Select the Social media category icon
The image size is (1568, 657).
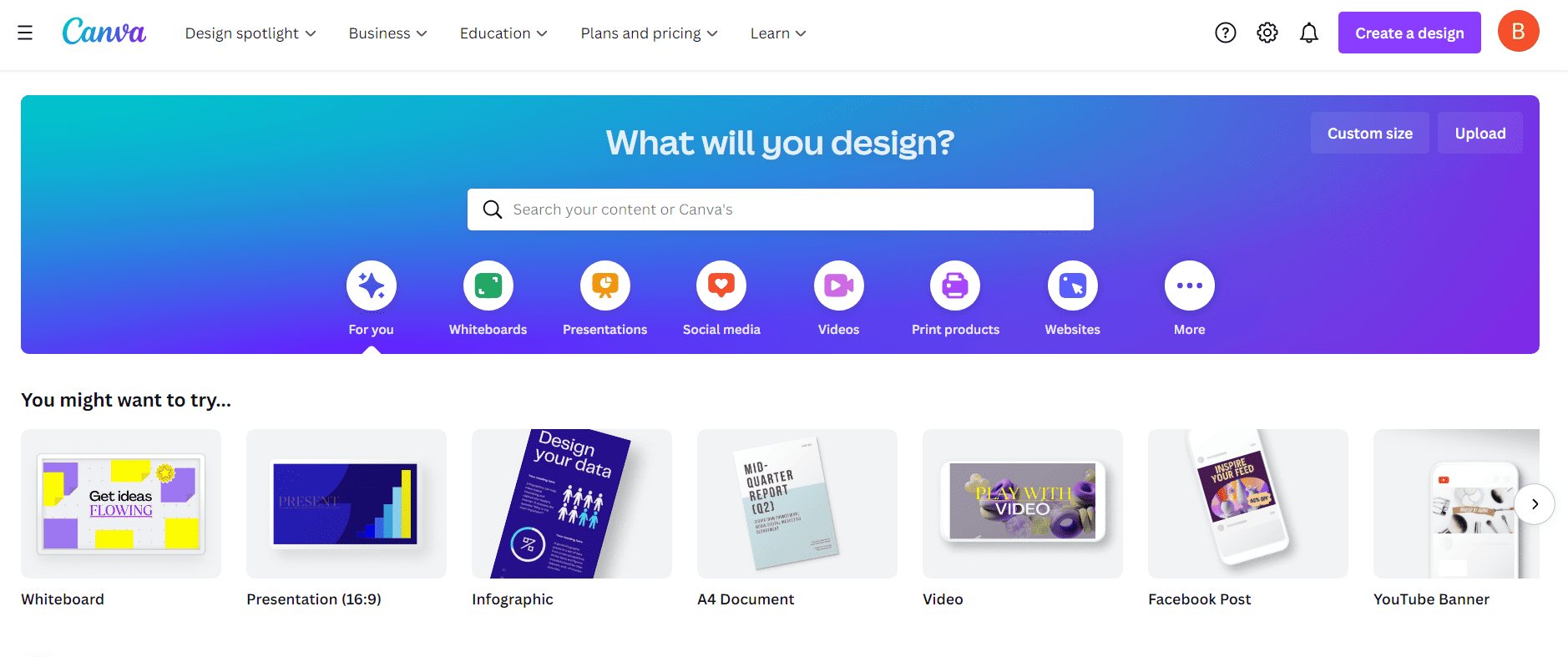(721, 286)
